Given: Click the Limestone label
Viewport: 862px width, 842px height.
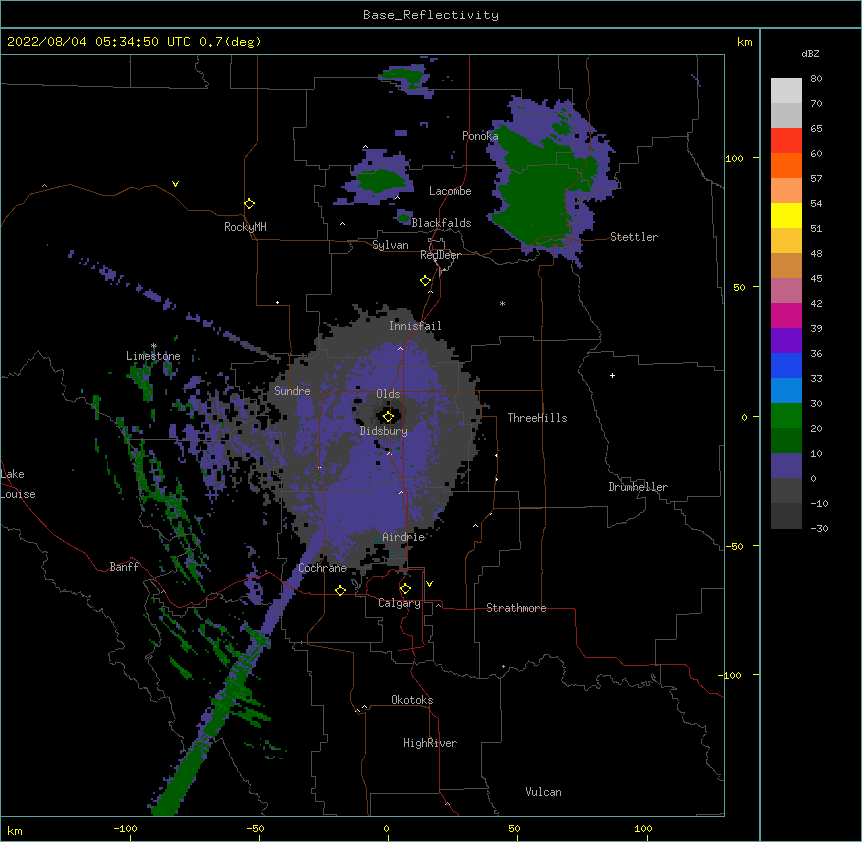Looking at the screenshot, I should point(153,356).
